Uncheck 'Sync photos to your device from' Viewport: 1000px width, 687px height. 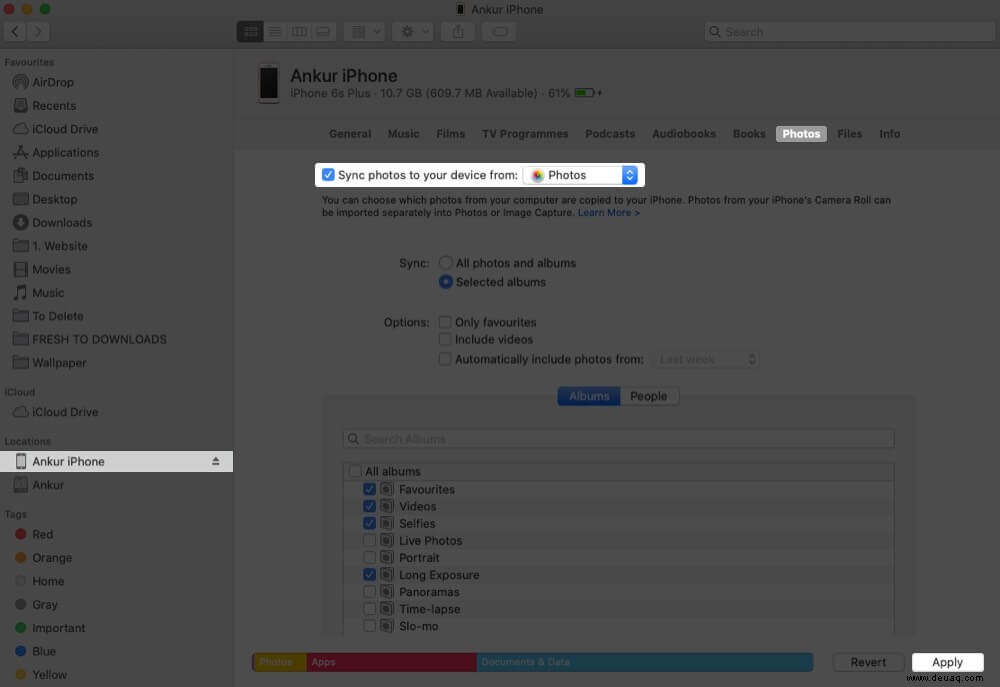[328, 175]
